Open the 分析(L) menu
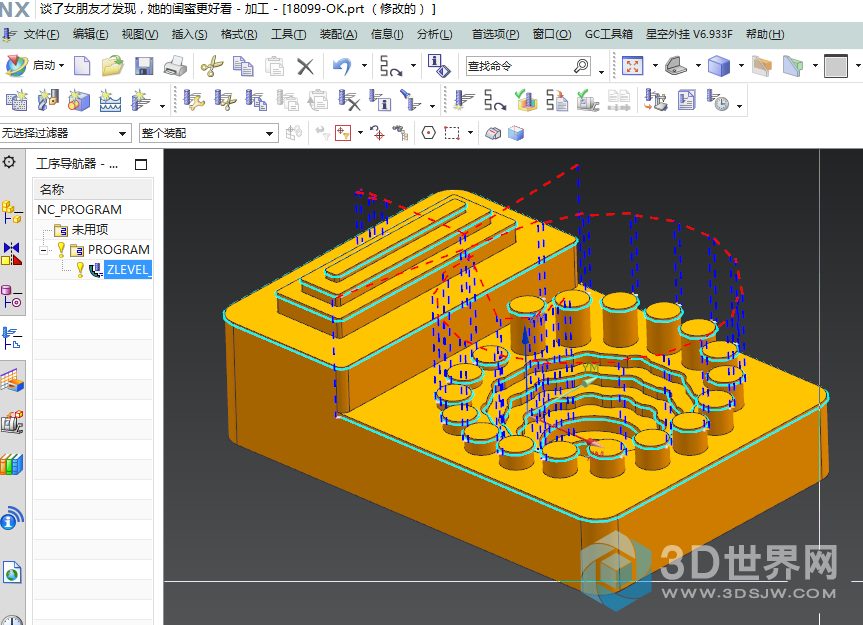863x625 pixels. pos(434,34)
